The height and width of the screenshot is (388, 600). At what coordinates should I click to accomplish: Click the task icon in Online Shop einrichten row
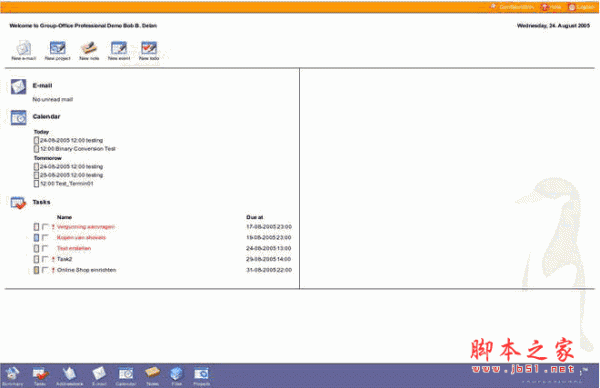click(36, 270)
